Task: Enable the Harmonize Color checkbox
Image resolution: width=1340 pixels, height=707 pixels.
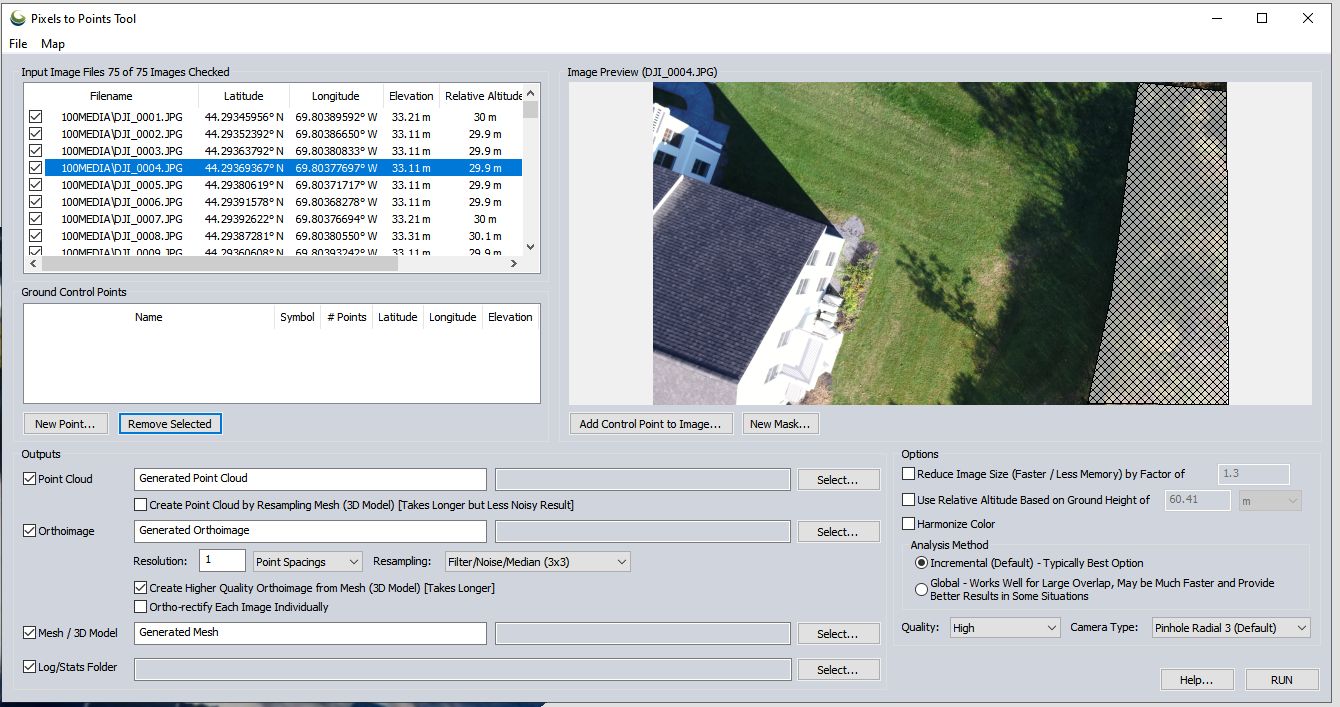Action: tap(909, 524)
